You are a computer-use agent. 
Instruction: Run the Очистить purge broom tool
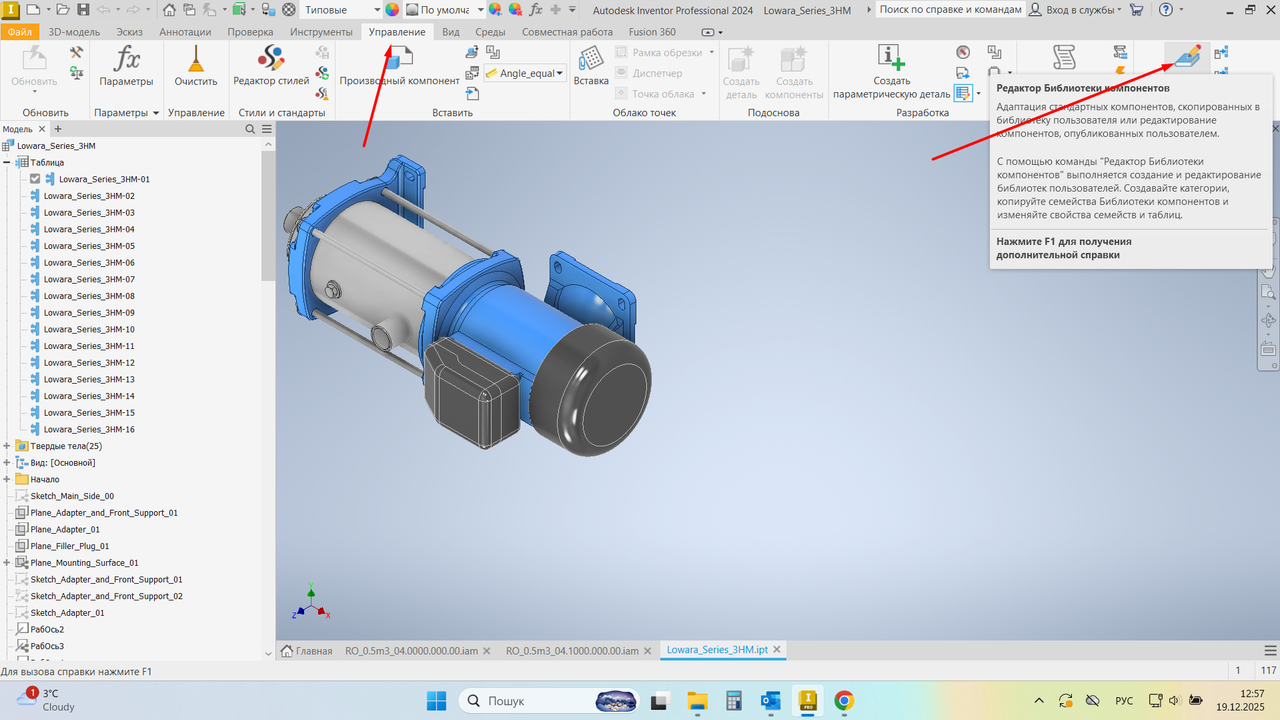pyautogui.click(x=196, y=66)
